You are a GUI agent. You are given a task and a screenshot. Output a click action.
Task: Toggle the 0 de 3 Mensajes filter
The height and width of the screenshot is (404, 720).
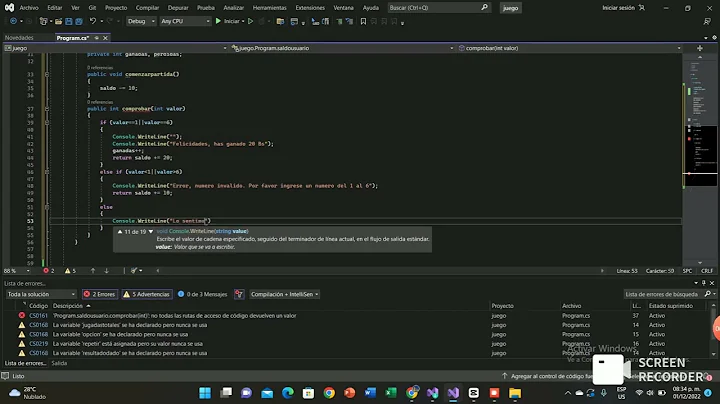point(202,294)
